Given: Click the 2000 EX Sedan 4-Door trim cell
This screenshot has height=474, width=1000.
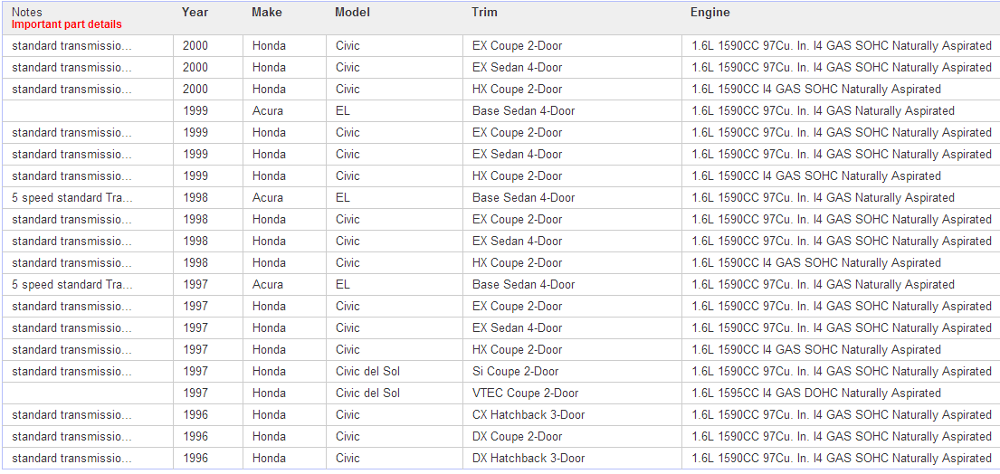Looking at the screenshot, I should [x=517, y=67].
